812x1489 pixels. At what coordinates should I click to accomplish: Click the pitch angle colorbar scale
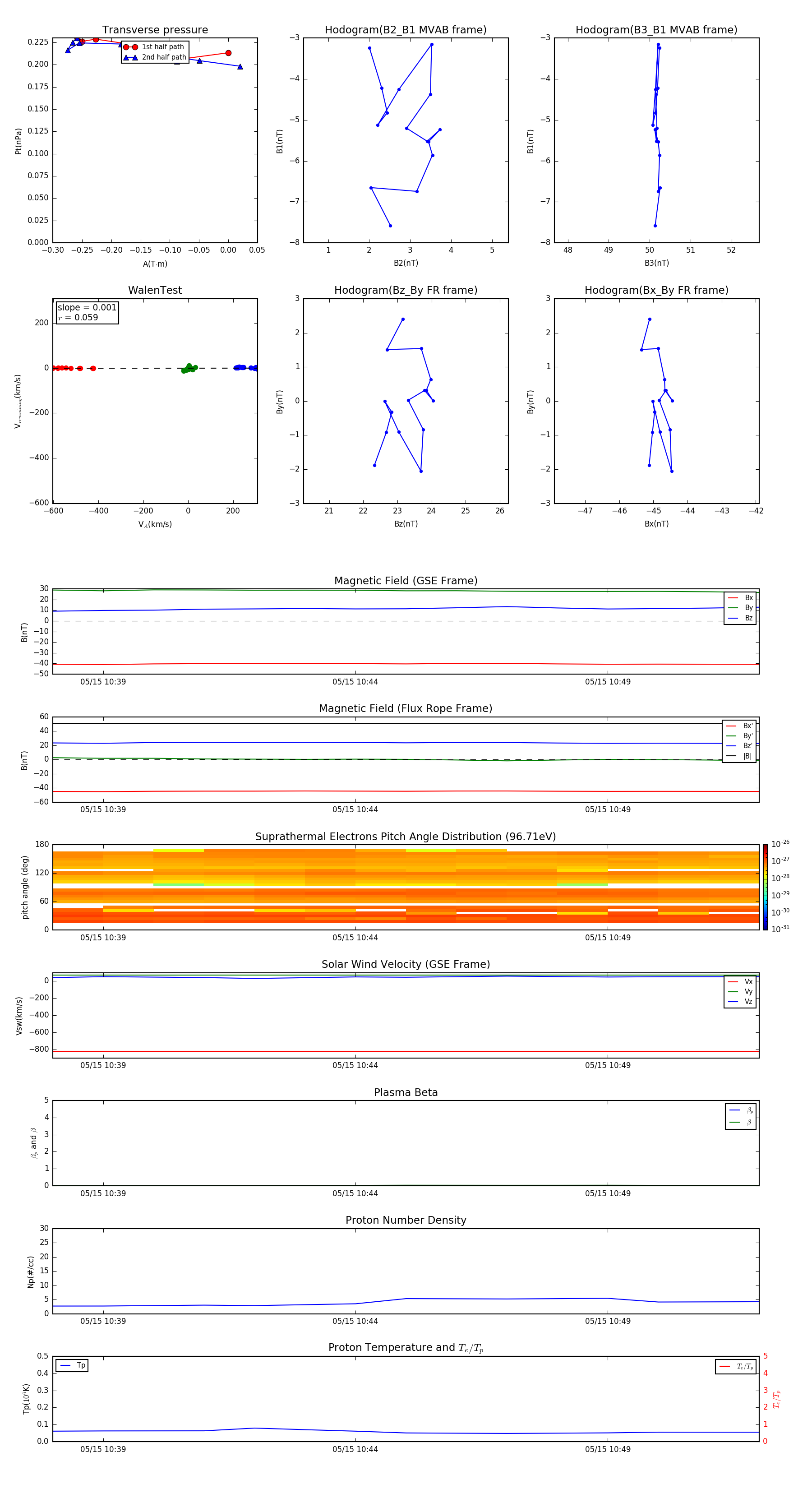coord(765,887)
